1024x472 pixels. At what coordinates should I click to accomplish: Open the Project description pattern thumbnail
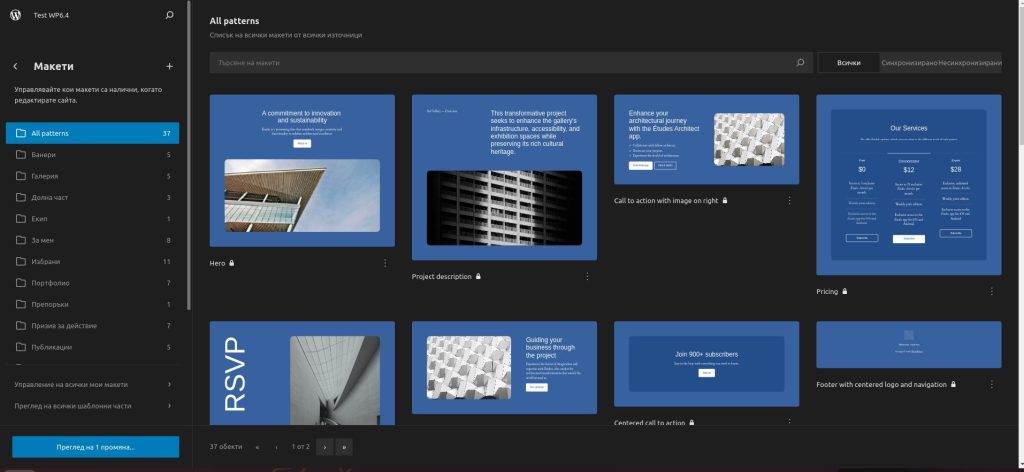pos(504,178)
